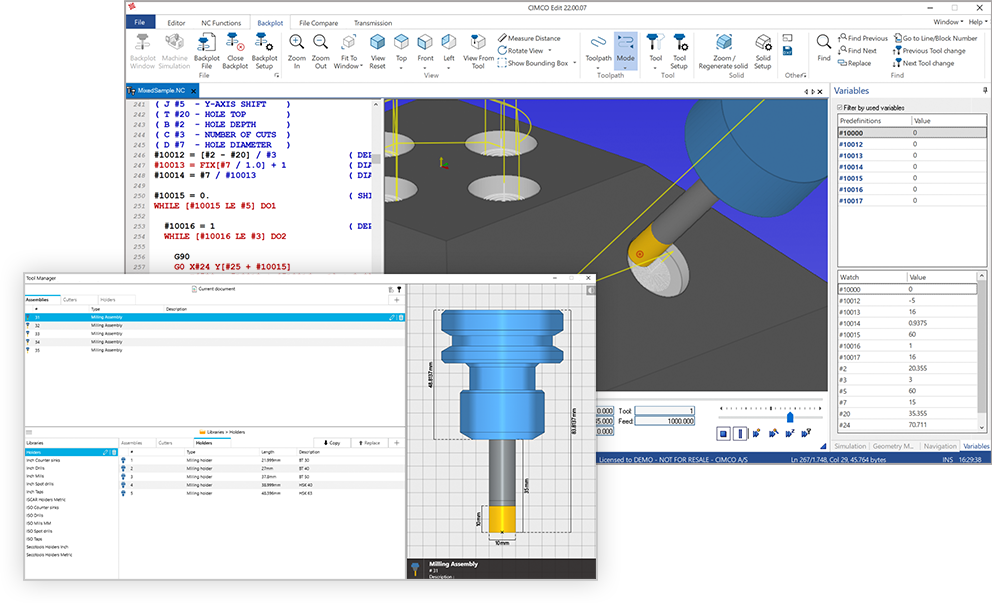Click the Close Backplot icon
The height and width of the screenshot is (603, 992).
click(234, 43)
